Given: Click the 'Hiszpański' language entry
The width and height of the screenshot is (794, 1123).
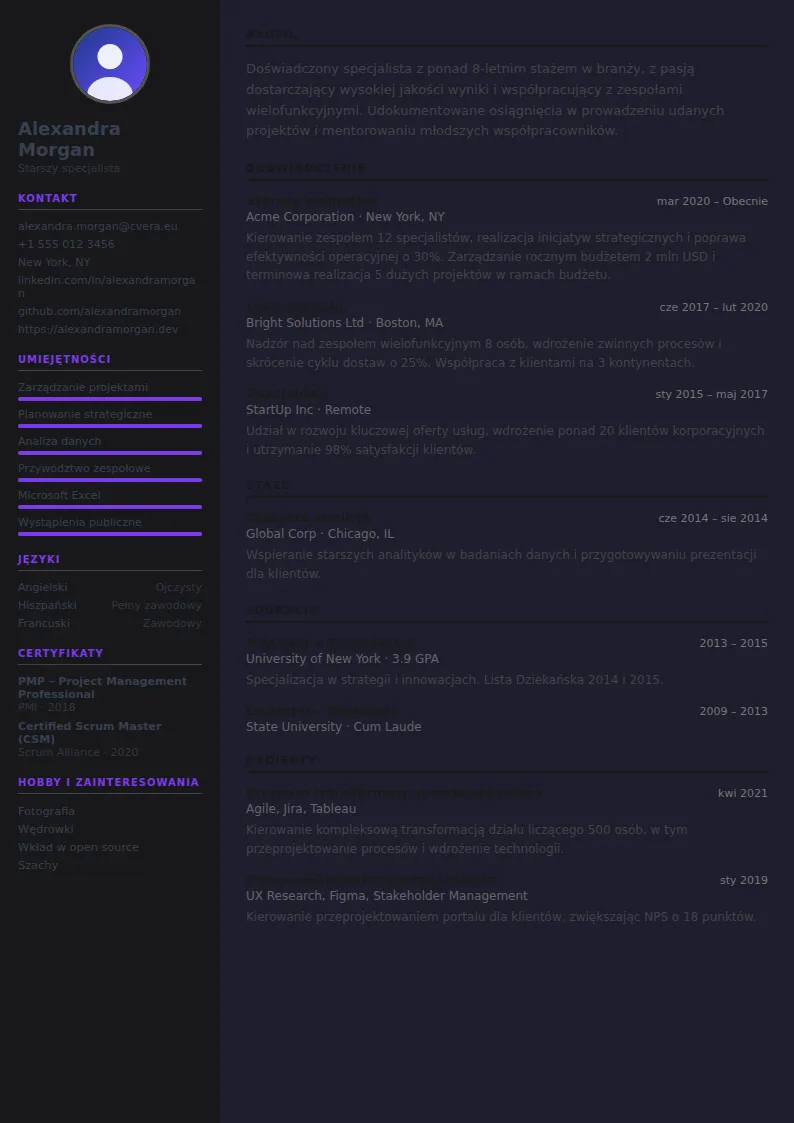Looking at the screenshot, I should (x=47, y=605).
